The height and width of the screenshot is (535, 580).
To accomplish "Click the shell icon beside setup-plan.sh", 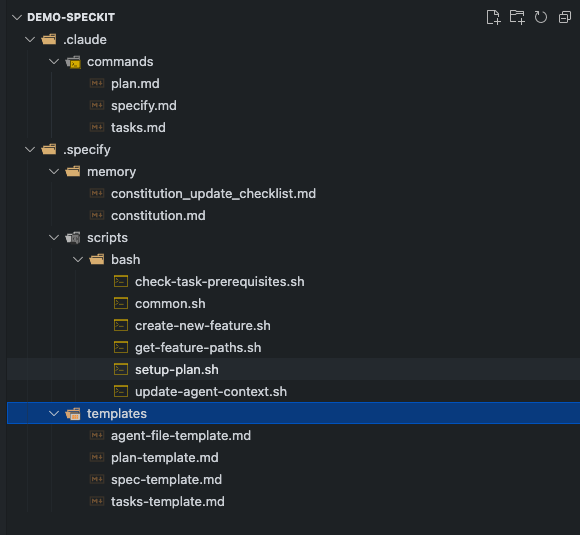I will [121, 369].
